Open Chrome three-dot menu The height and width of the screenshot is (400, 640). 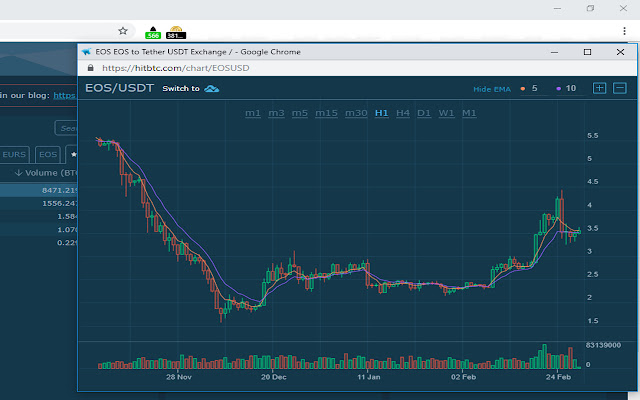[623, 31]
